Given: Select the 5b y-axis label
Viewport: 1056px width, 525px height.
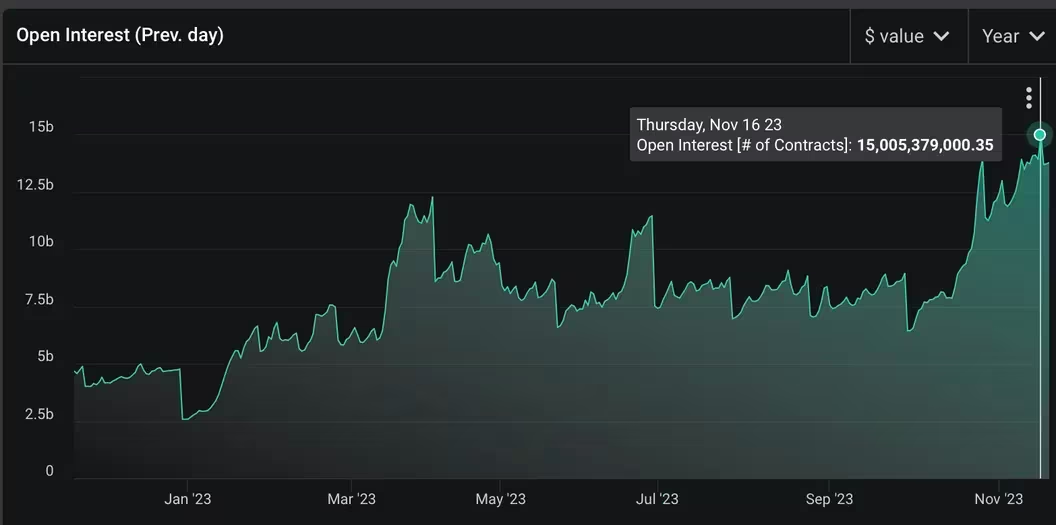Looking at the screenshot, I should [46, 357].
